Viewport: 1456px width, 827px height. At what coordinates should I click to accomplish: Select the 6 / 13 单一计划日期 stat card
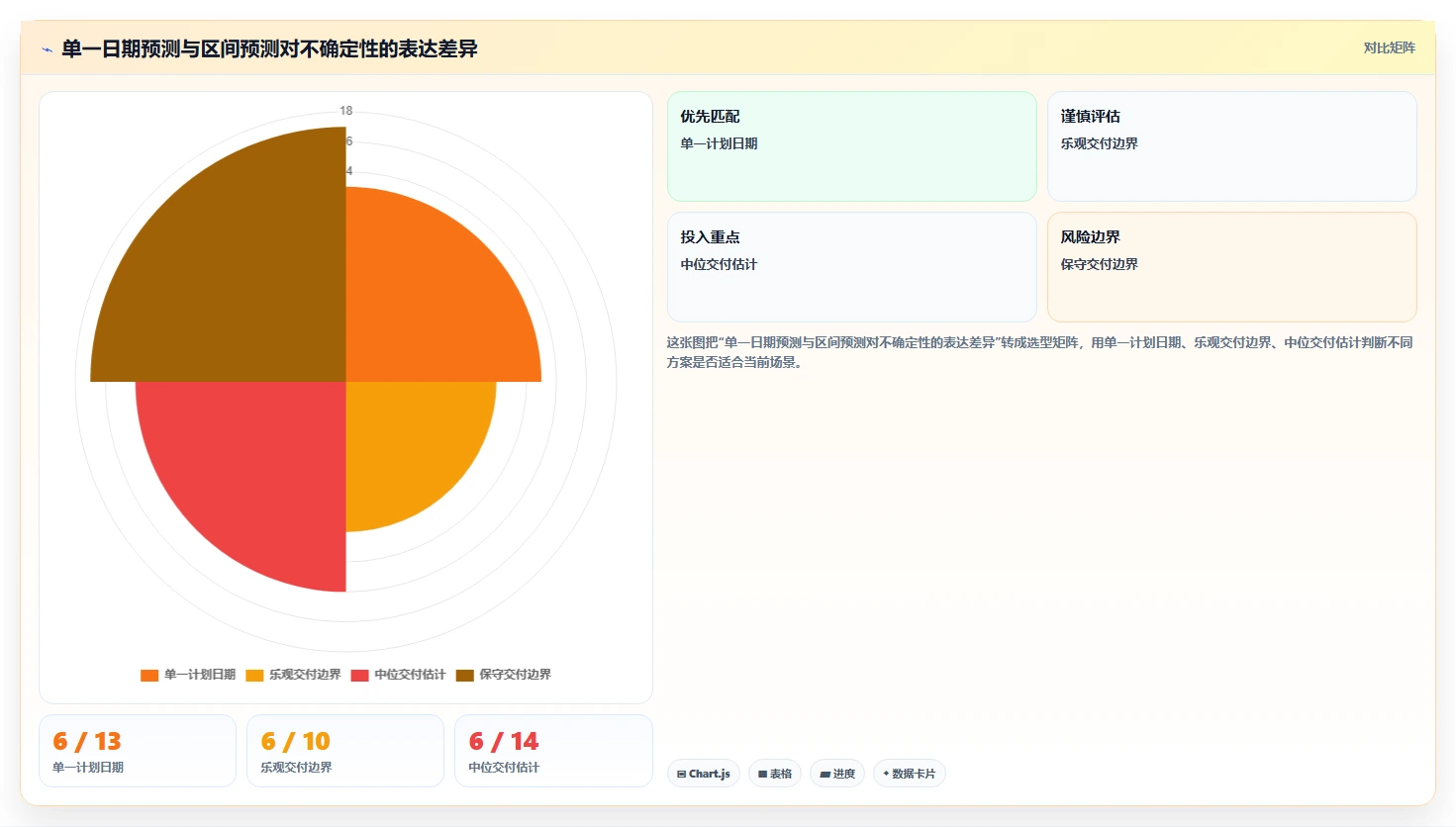click(x=138, y=751)
